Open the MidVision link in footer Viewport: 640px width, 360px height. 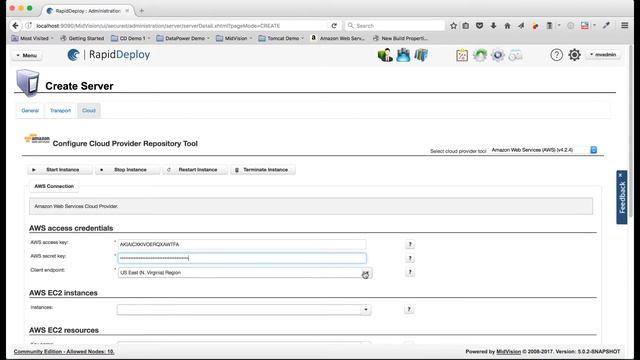point(508,351)
